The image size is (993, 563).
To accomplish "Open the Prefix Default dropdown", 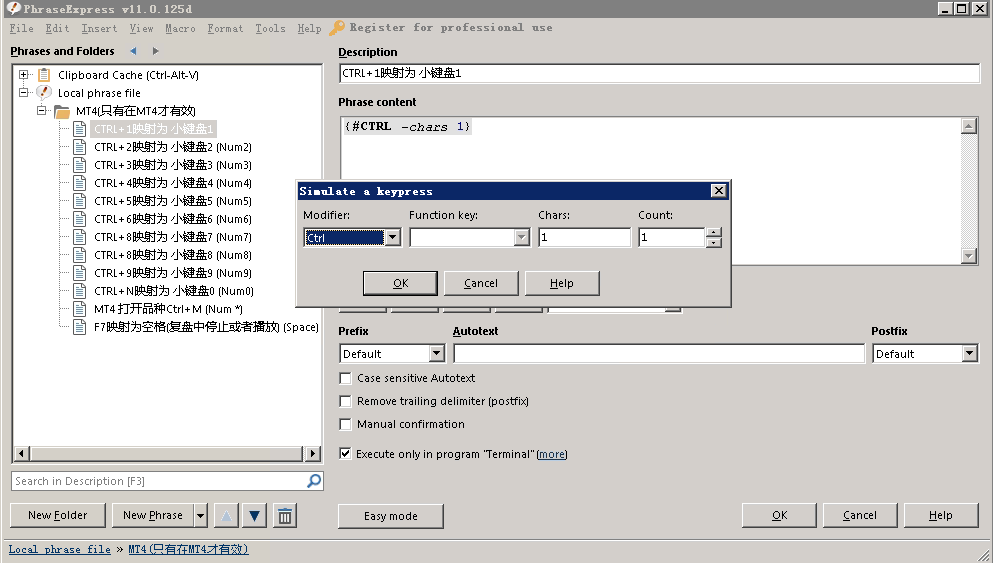I will coord(436,353).
